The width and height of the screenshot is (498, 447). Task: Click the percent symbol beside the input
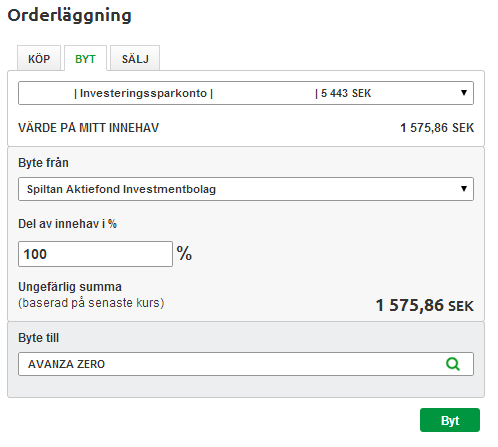pos(184,253)
